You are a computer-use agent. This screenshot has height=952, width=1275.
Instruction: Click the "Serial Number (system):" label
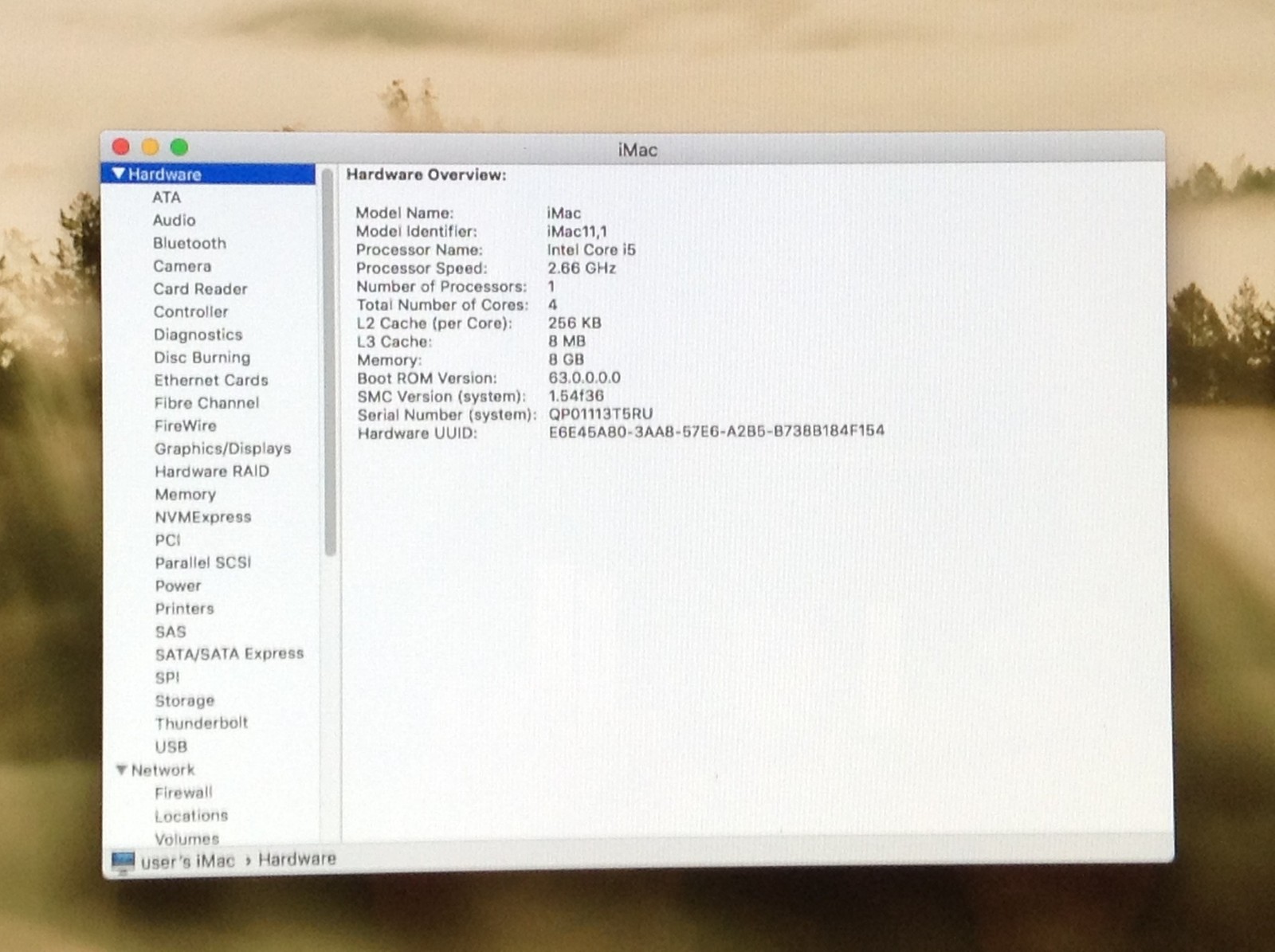coord(446,415)
